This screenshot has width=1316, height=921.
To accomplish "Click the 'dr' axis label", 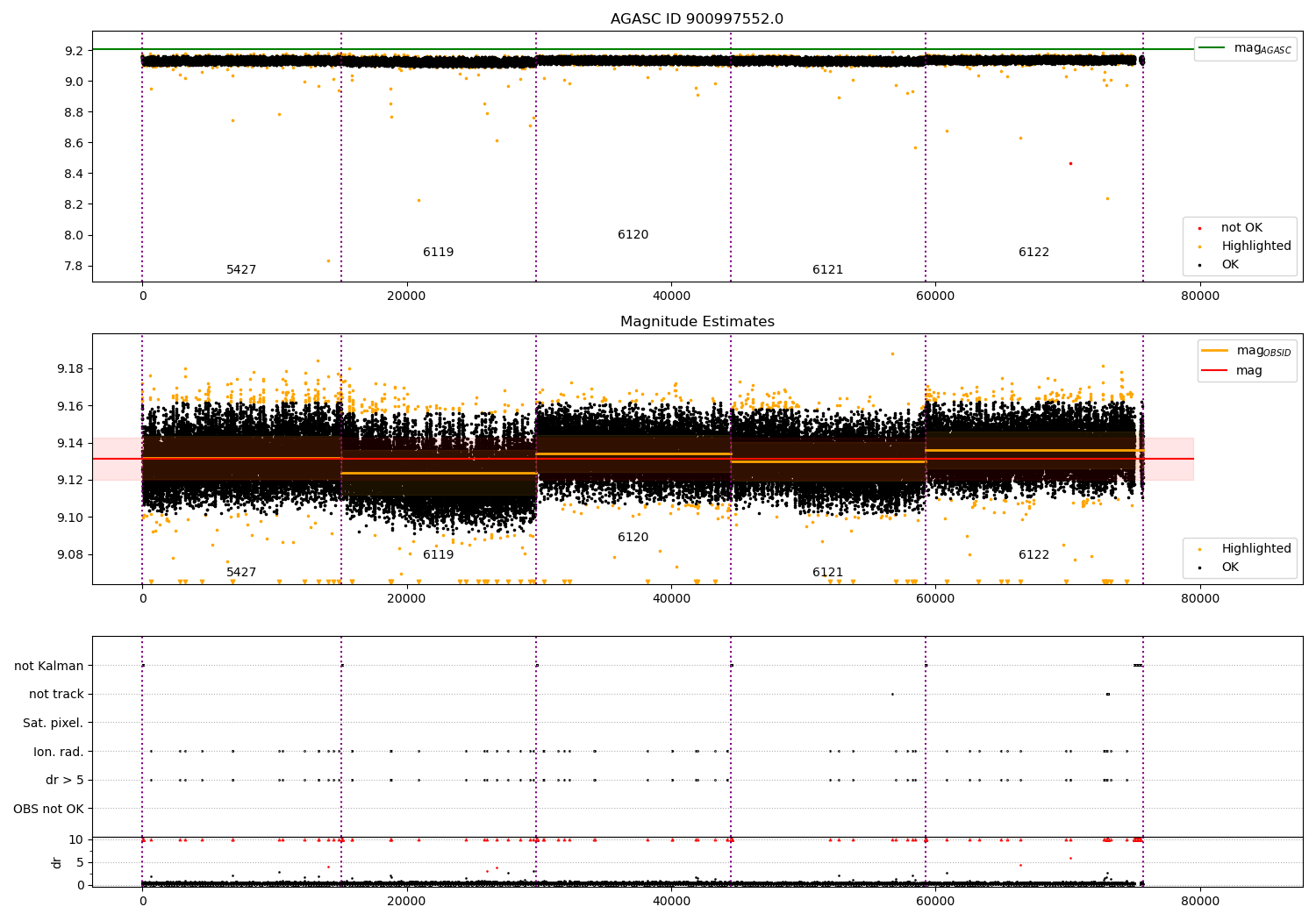I will coord(57,862).
